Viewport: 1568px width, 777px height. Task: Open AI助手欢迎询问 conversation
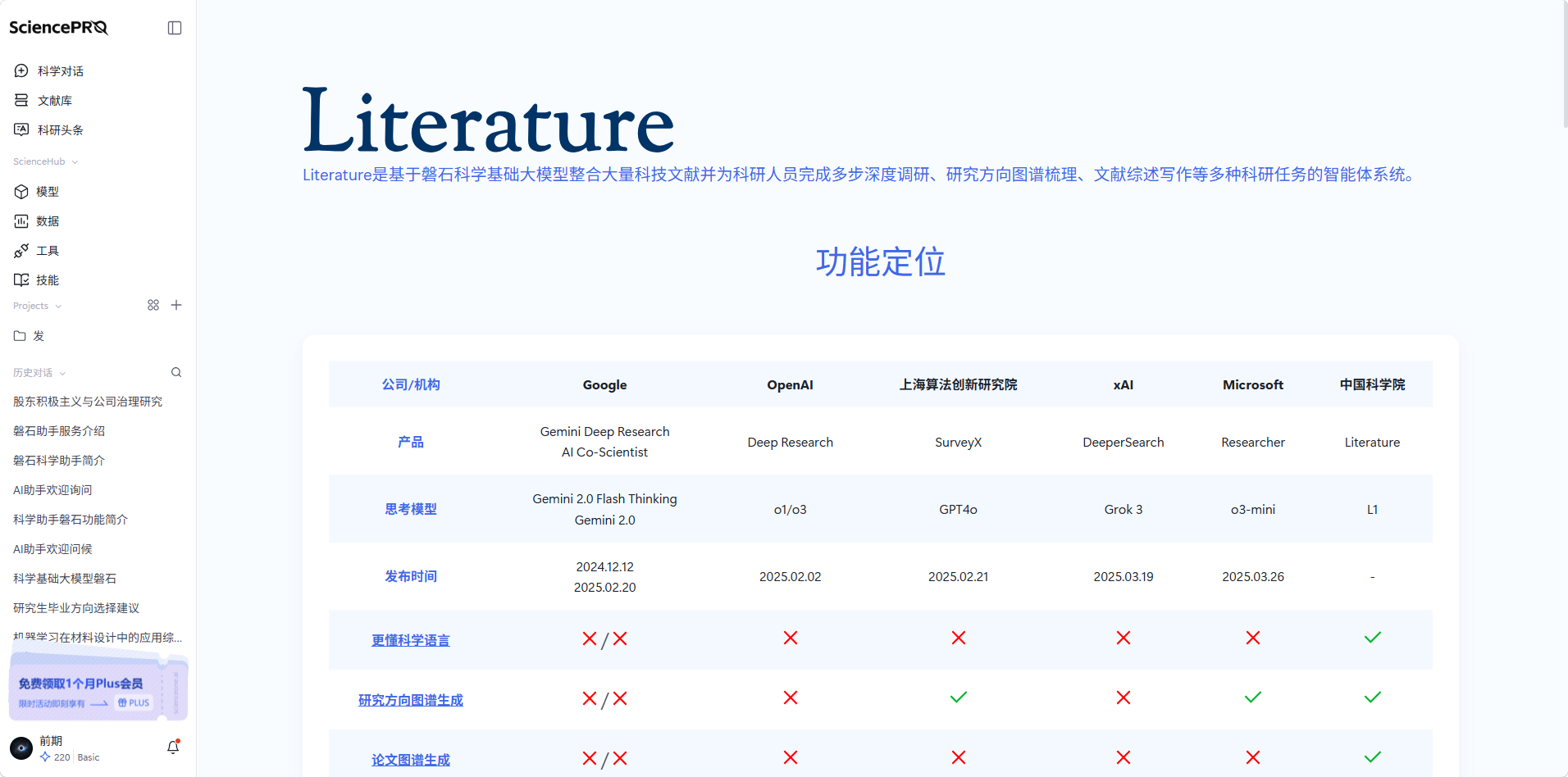pos(52,490)
